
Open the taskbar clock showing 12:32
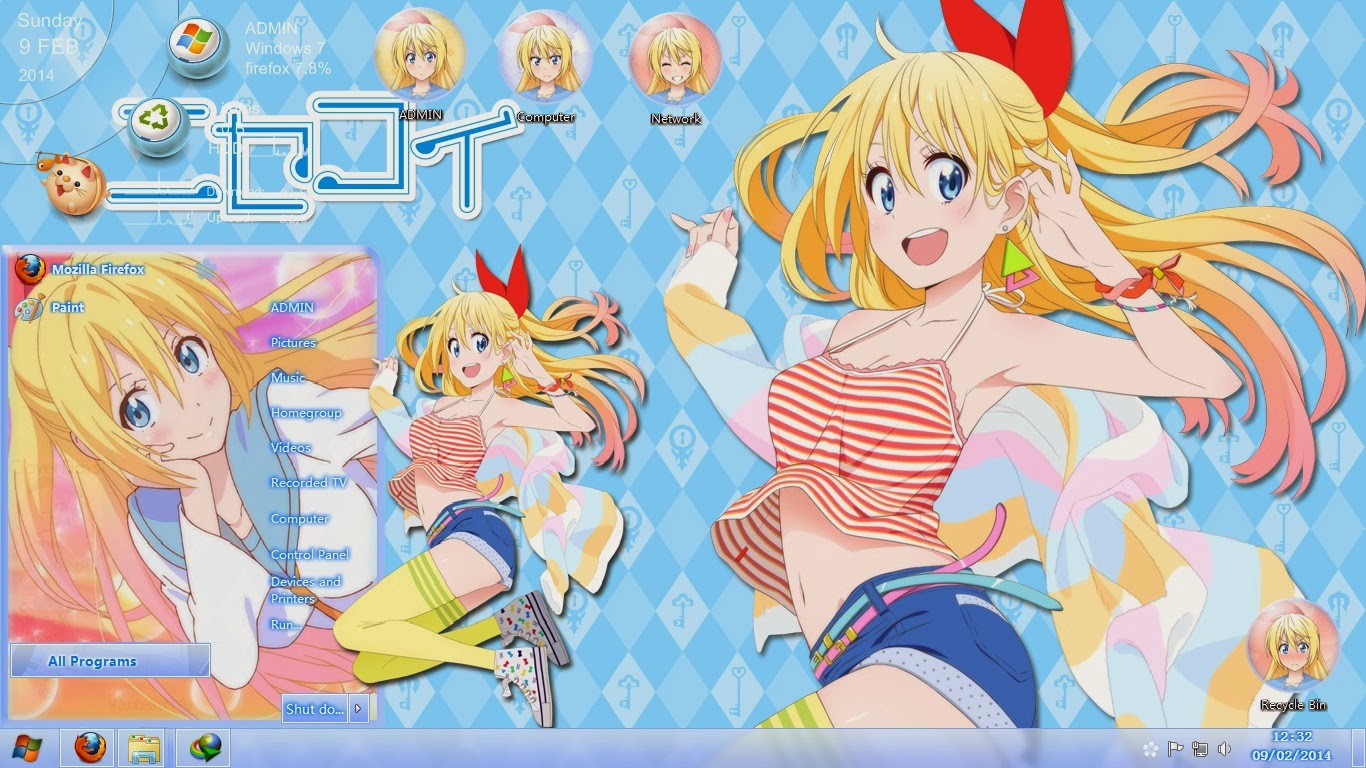pyautogui.click(x=1291, y=746)
